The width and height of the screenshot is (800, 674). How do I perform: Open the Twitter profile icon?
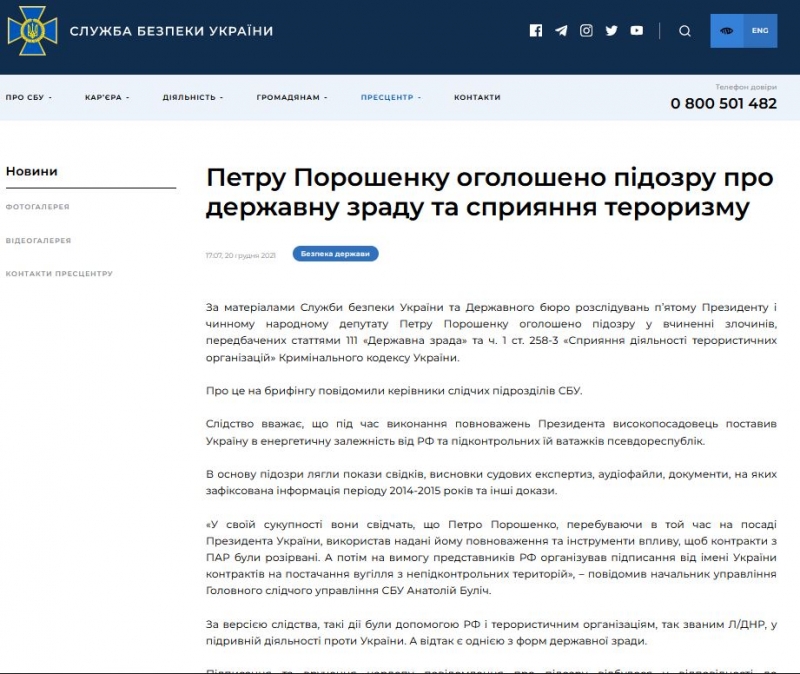click(612, 31)
